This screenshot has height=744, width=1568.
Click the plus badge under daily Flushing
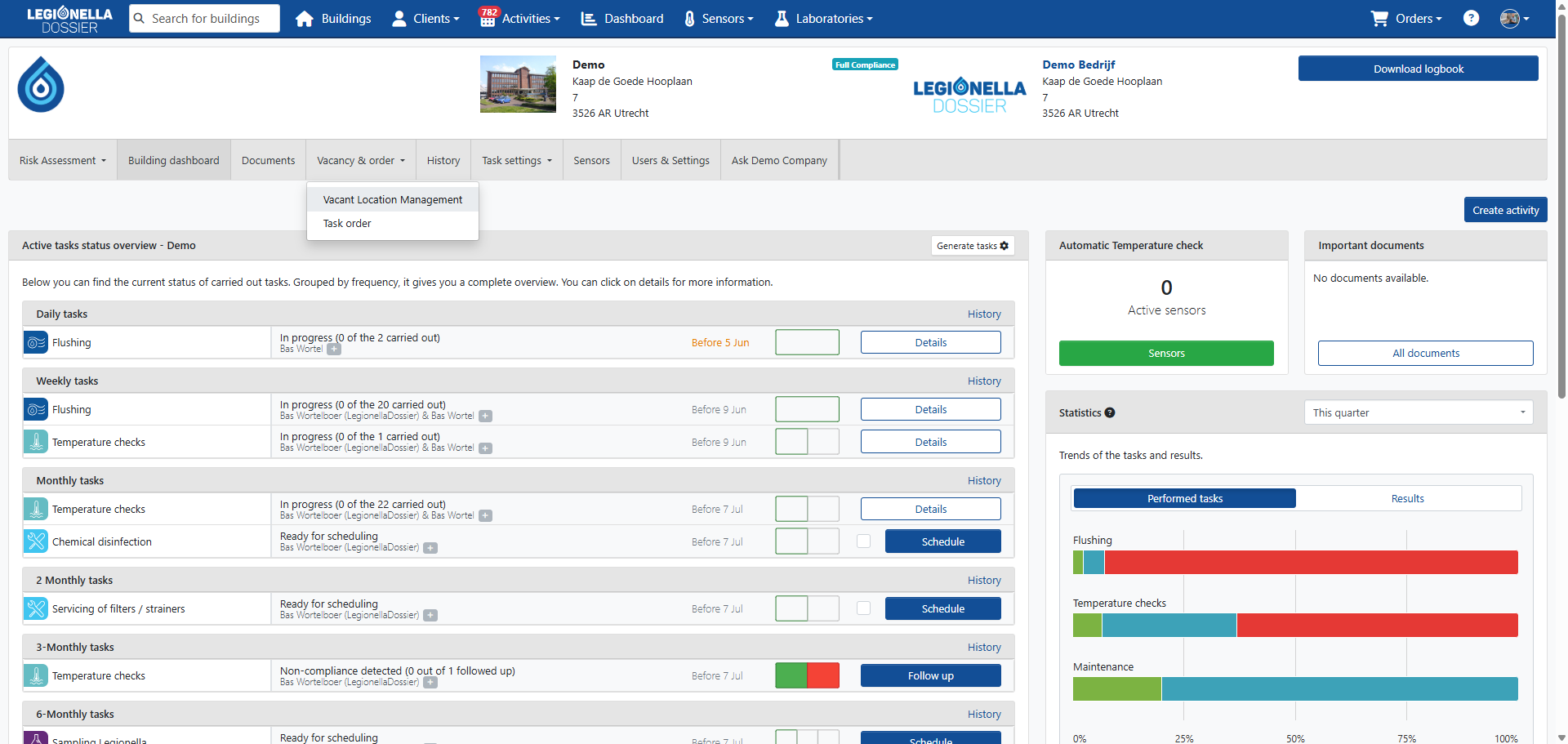[334, 350]
